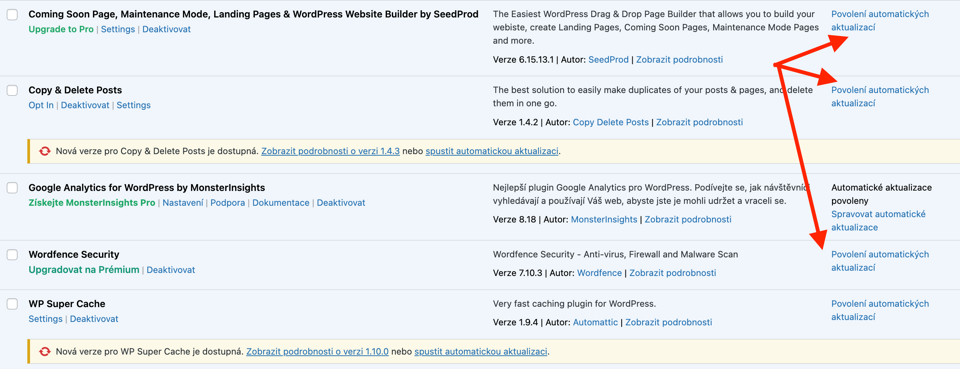Open Settings for WP Super Cache
960x369 pixels.
tap(45, 319)
